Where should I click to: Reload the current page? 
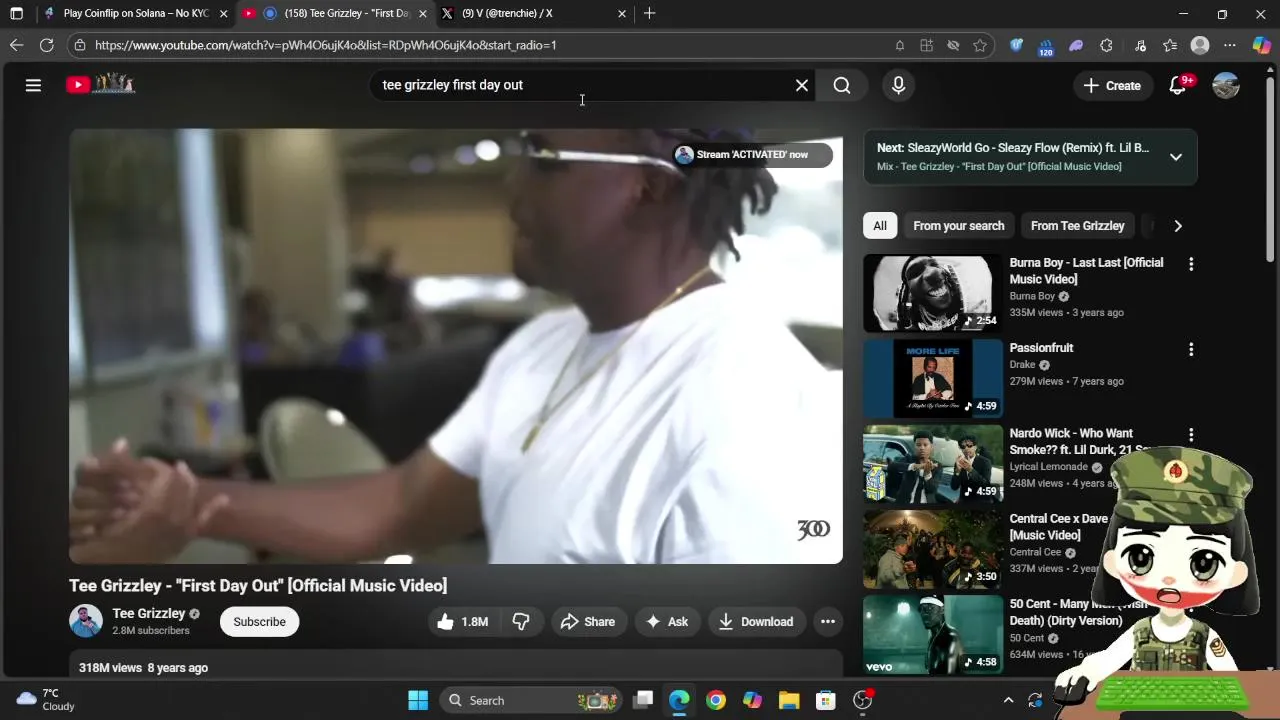point(46,45)
